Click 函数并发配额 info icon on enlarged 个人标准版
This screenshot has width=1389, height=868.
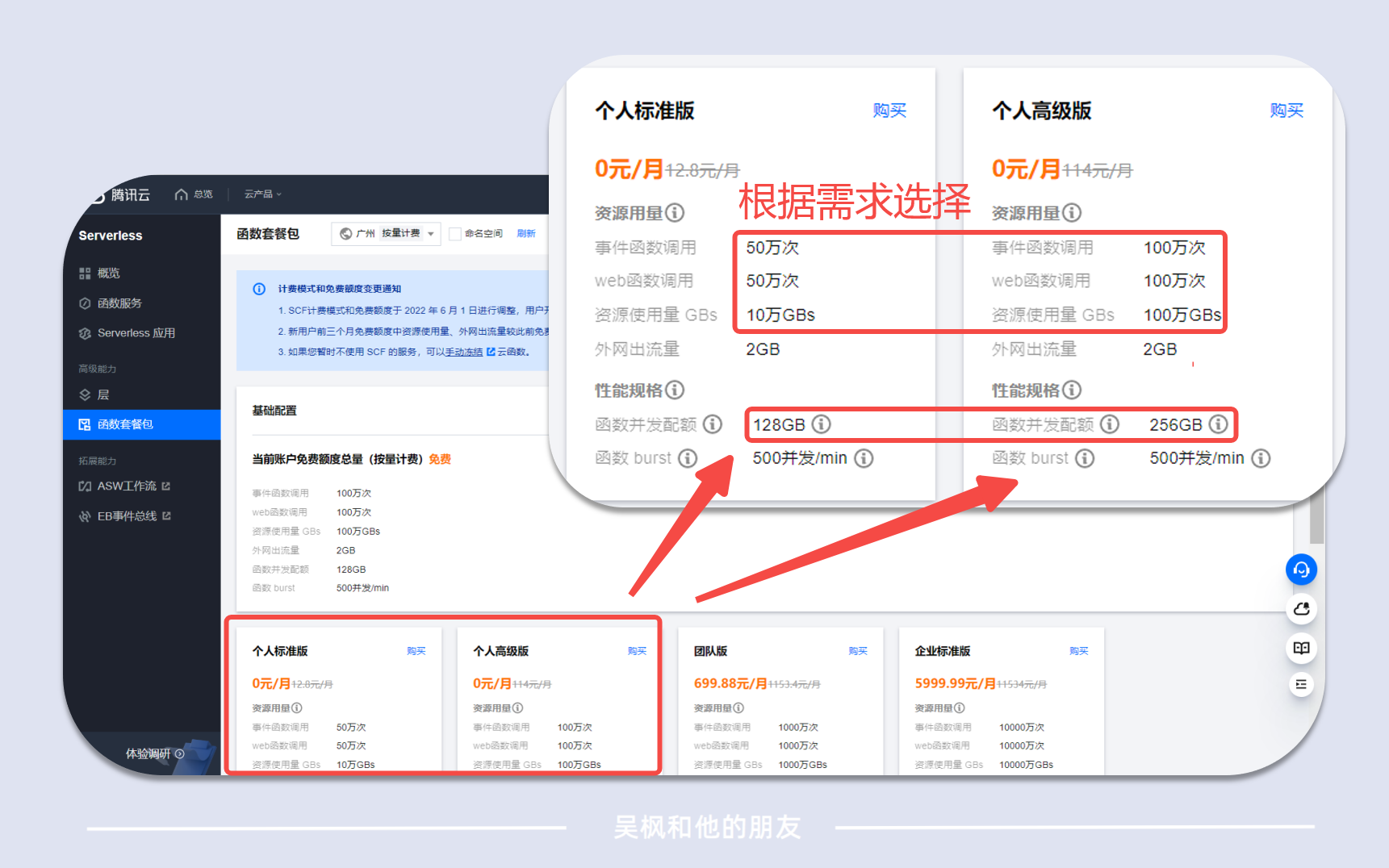(713, 424)
